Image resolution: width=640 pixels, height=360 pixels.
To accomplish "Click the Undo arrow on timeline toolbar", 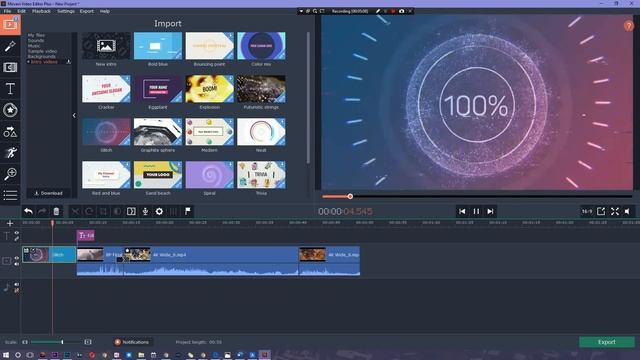I will pyautogui.click(x=28, y=211).
